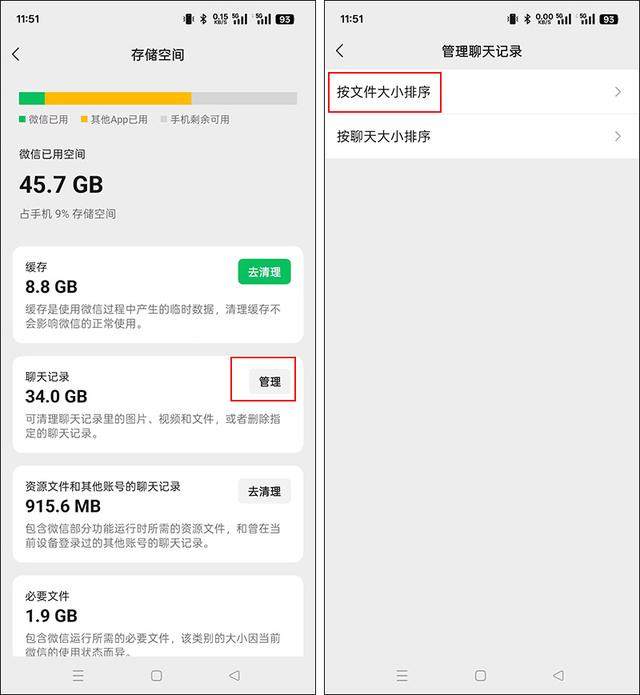Tap 34.0 GB chat records value

(x=56, y=396)
